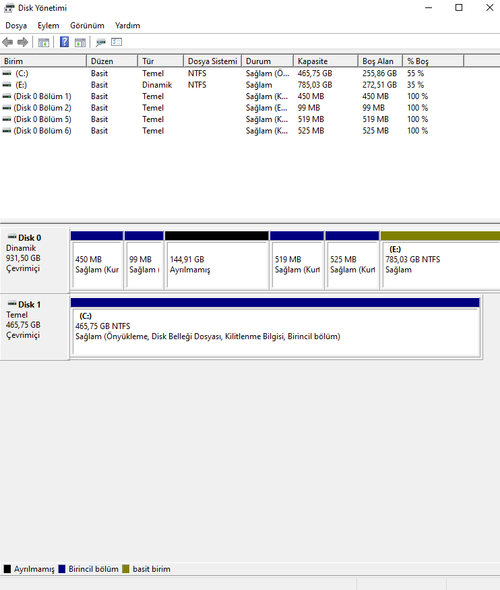Select the (Disk 0 Bölüm 2) row
Screen dimensions: 500x590
[x=250, y=108]
